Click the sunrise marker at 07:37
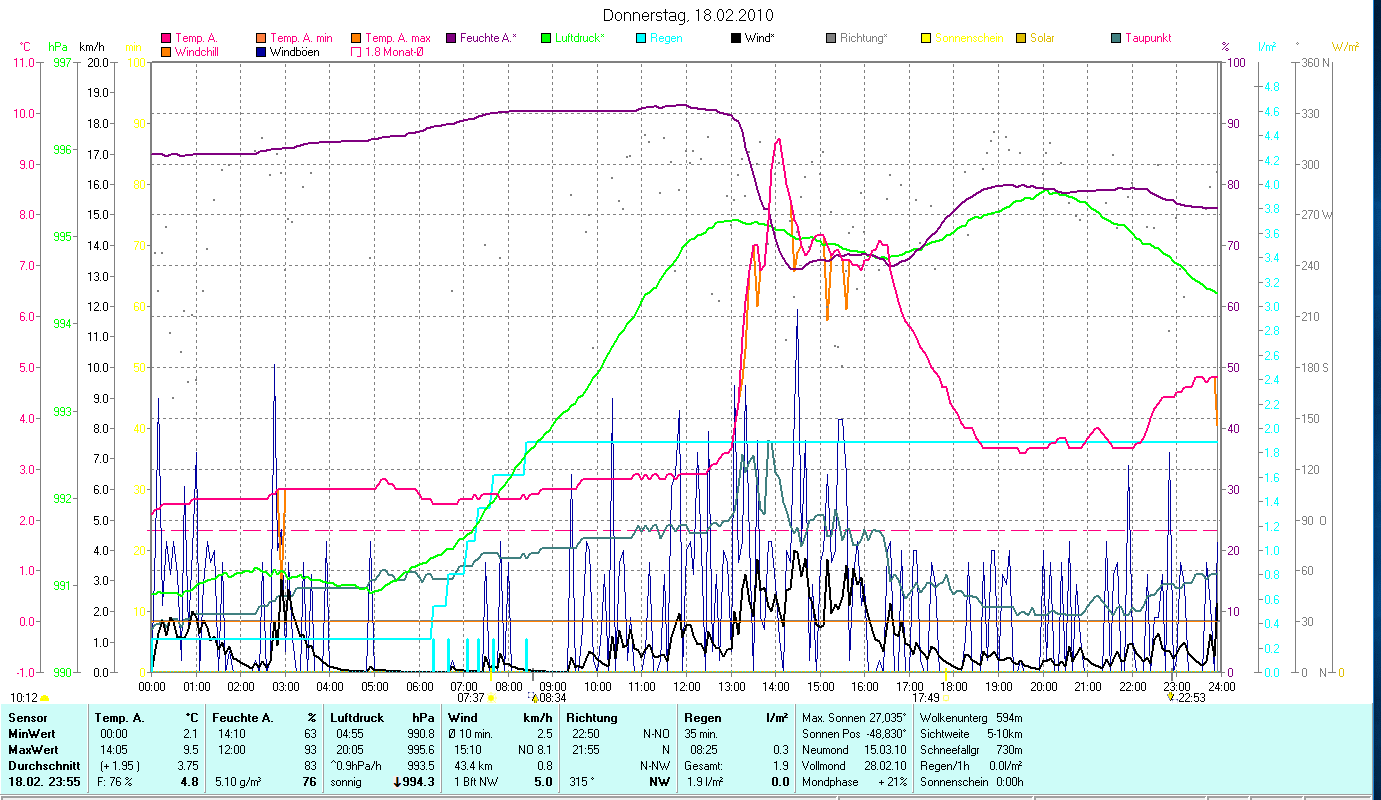 (x=490, y=698)
